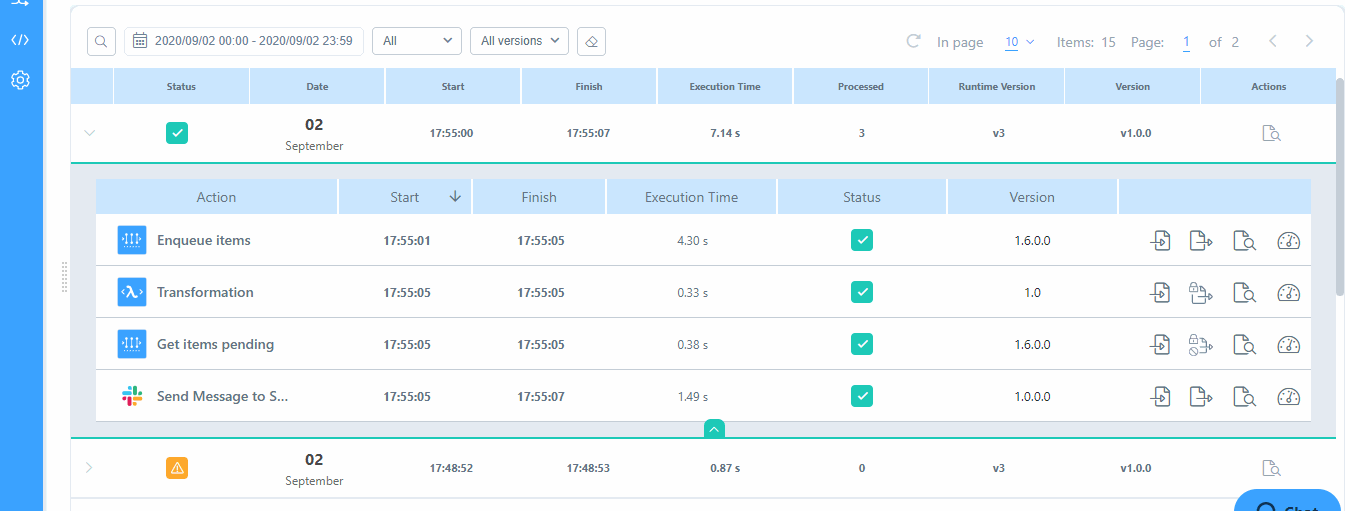Open the performance gauge icon for Transformation row
The width and height of the screenshot is (1345, 511).
1288,292
